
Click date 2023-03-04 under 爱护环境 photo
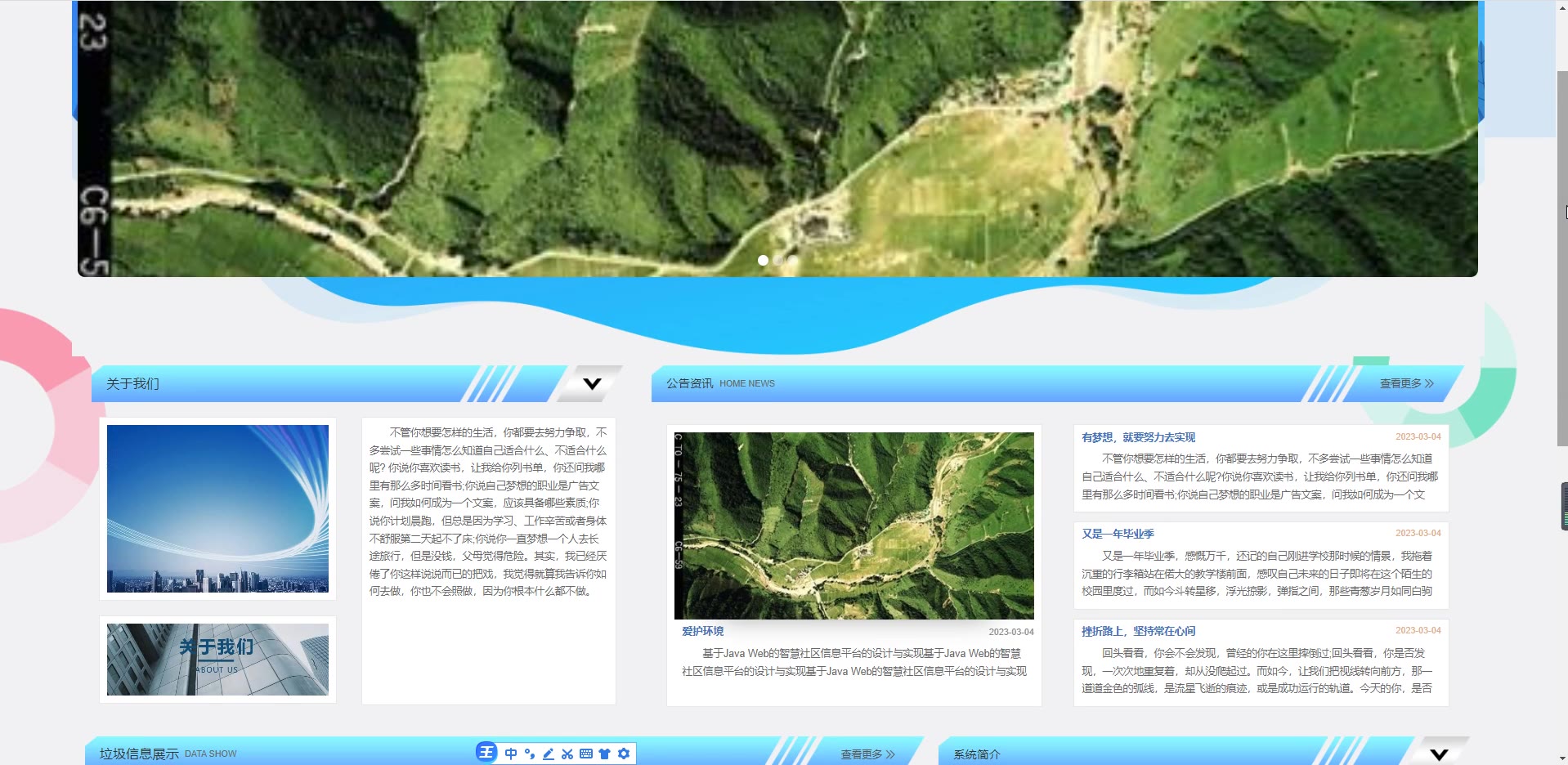pyautogui.click(x=1010, y=632)
